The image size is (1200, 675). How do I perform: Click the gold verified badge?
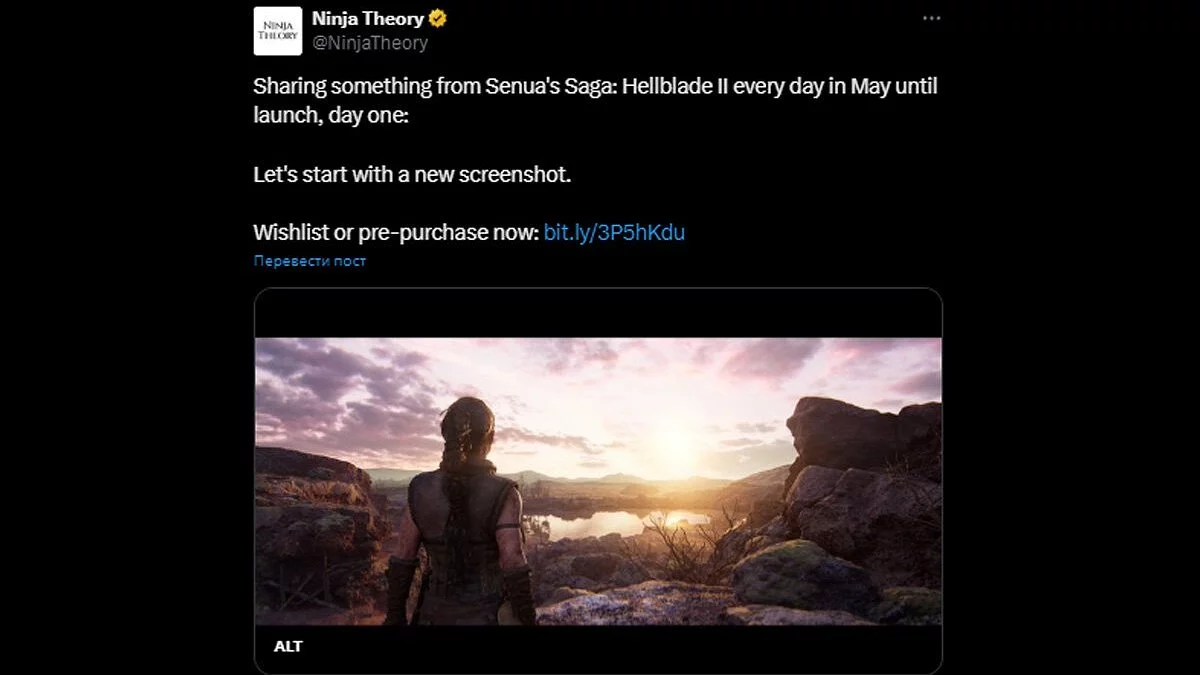(438, 19)
